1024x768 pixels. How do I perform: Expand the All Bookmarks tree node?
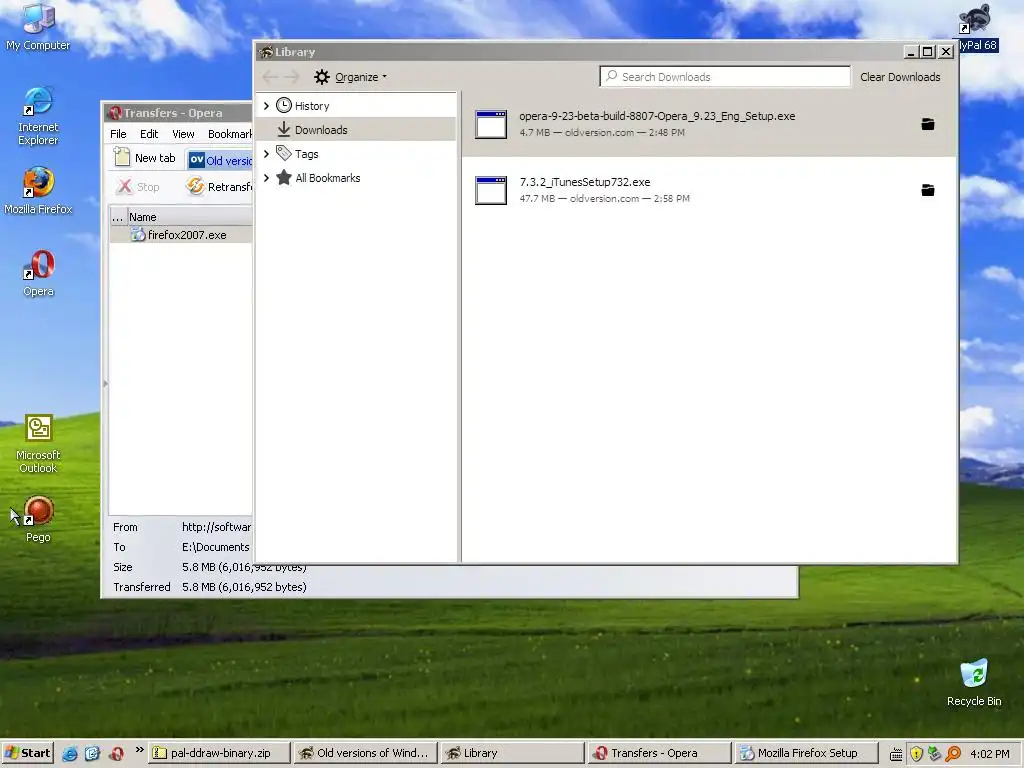[266, 178]
